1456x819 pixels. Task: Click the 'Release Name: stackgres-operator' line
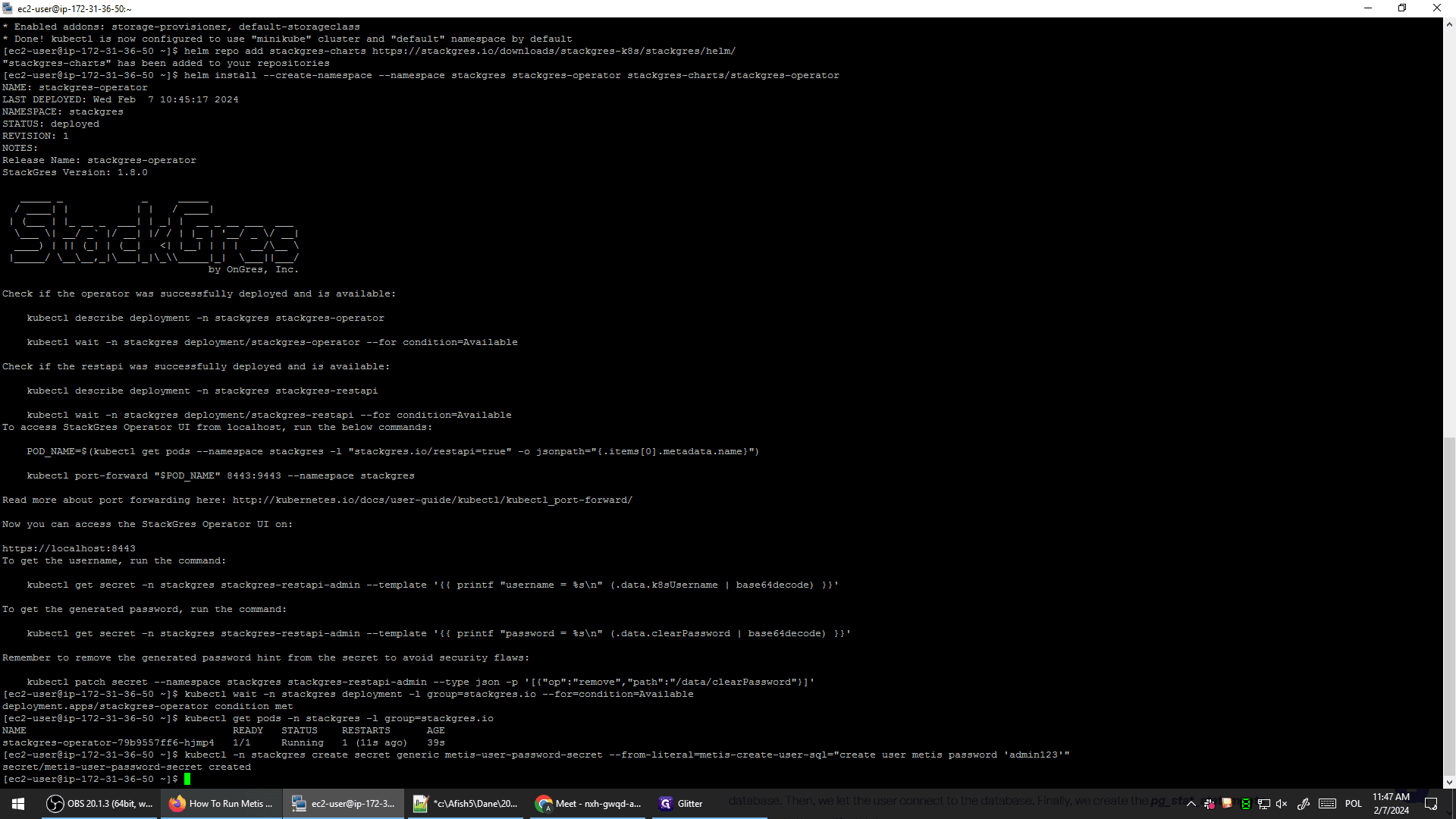coord(99,161)
